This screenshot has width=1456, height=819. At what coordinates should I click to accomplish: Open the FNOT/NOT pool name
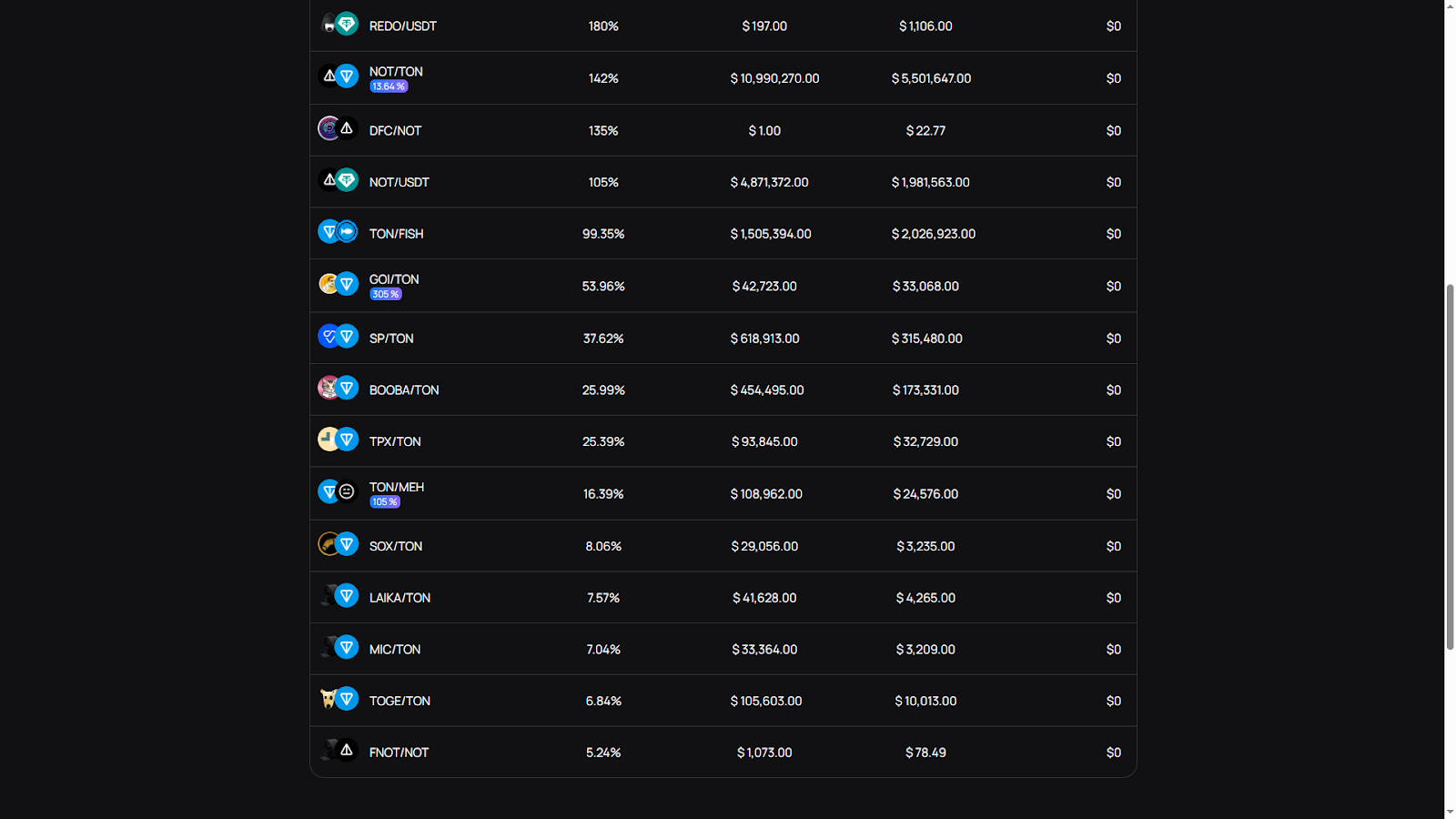point(399,753)
